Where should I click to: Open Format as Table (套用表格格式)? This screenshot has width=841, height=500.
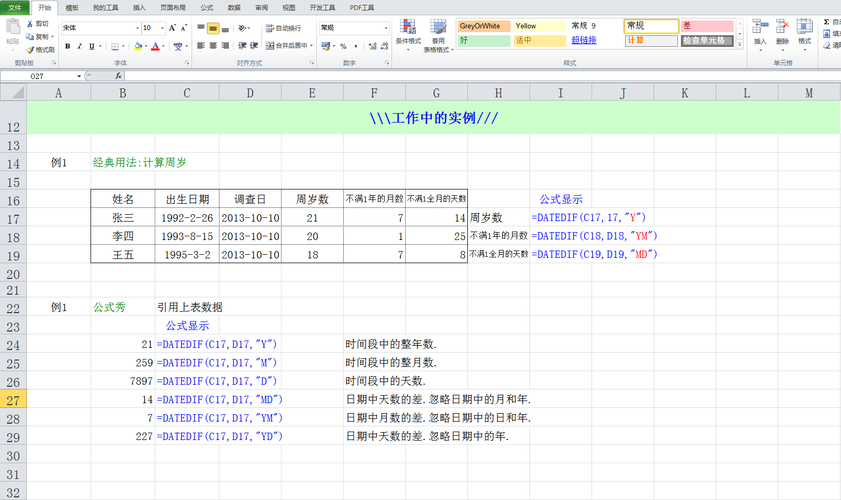(x=438, y=34)
